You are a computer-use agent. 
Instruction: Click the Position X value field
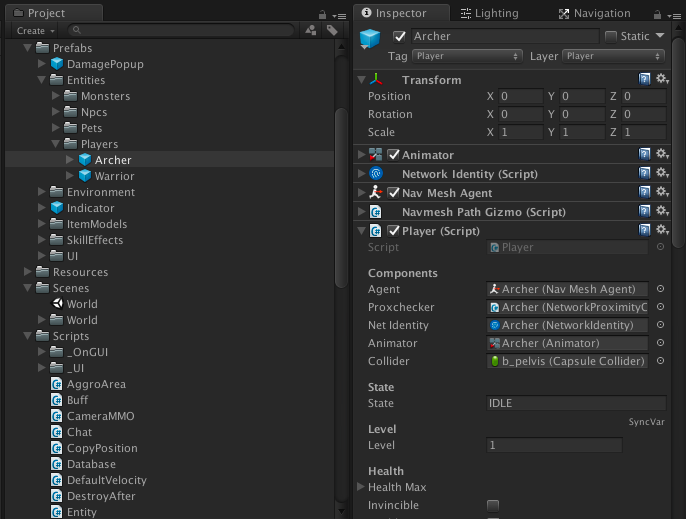point(521,96)
